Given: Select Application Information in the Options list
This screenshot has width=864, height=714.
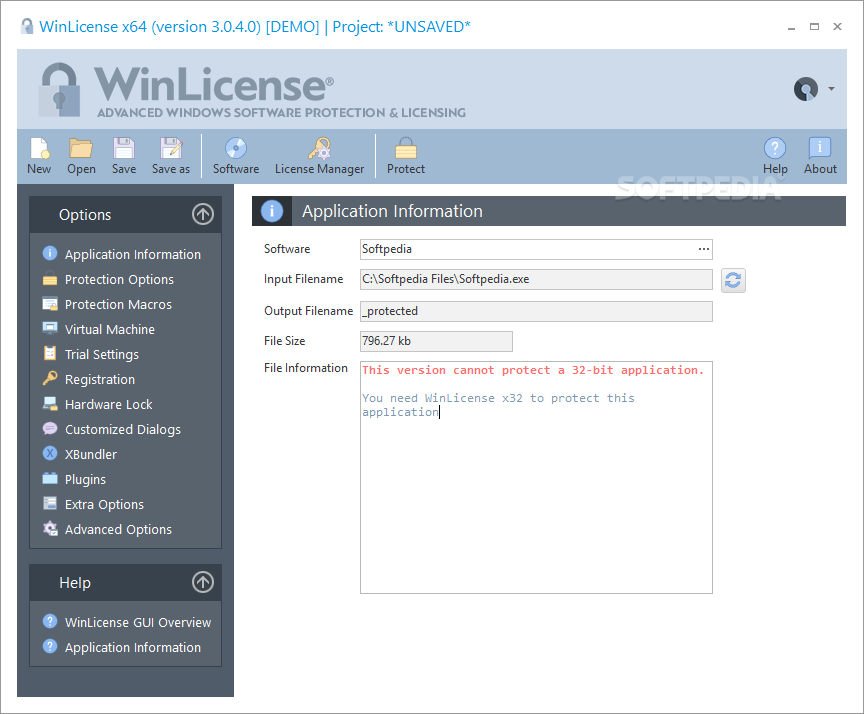Looking at the screenshot, I should (133, 255).
